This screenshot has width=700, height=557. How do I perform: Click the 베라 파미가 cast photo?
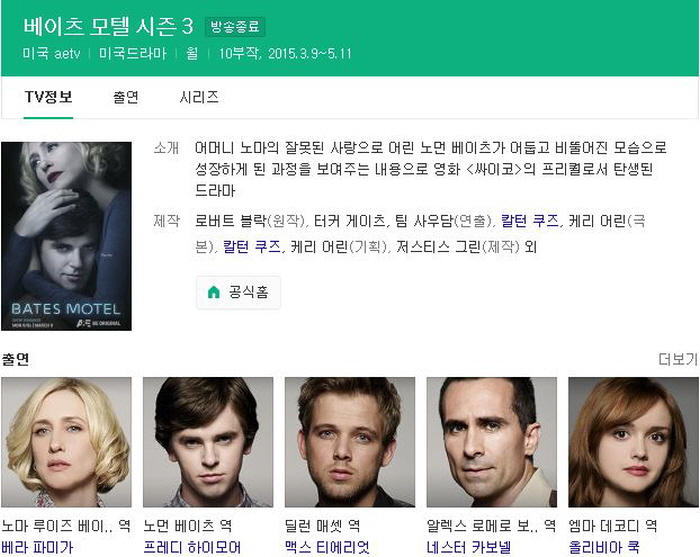pos(67,442)
